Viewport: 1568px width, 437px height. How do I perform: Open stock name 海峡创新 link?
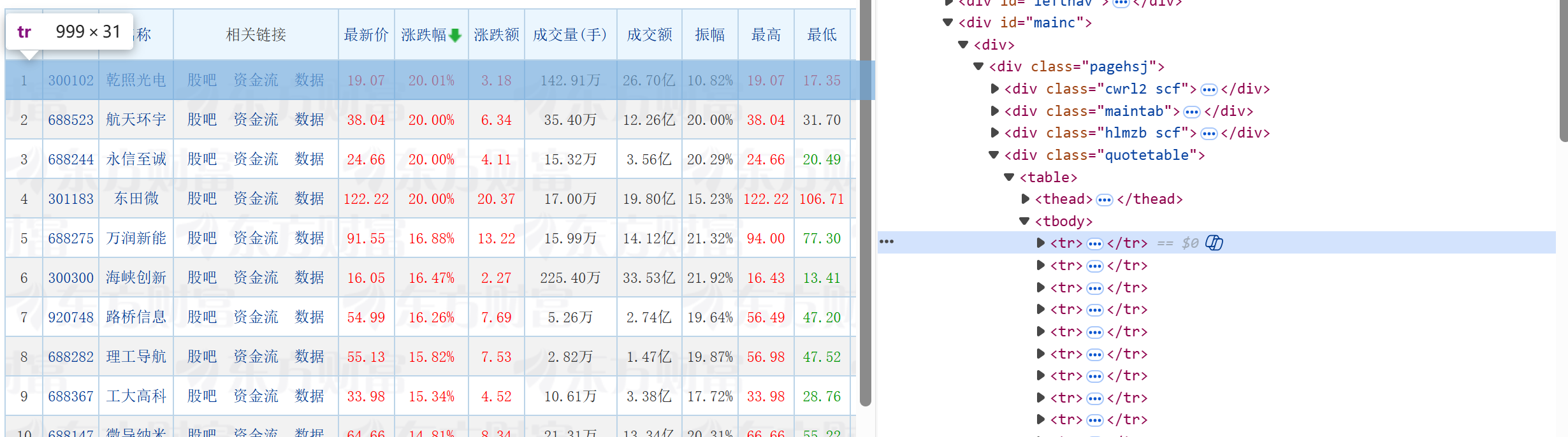coord(136,278)
